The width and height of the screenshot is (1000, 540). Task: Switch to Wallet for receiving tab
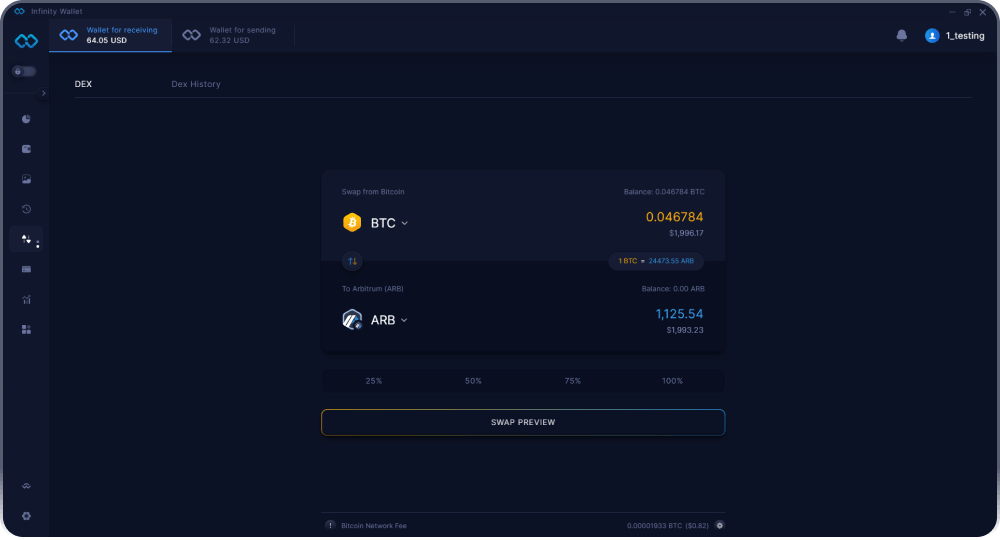click(x=110, y=35)
